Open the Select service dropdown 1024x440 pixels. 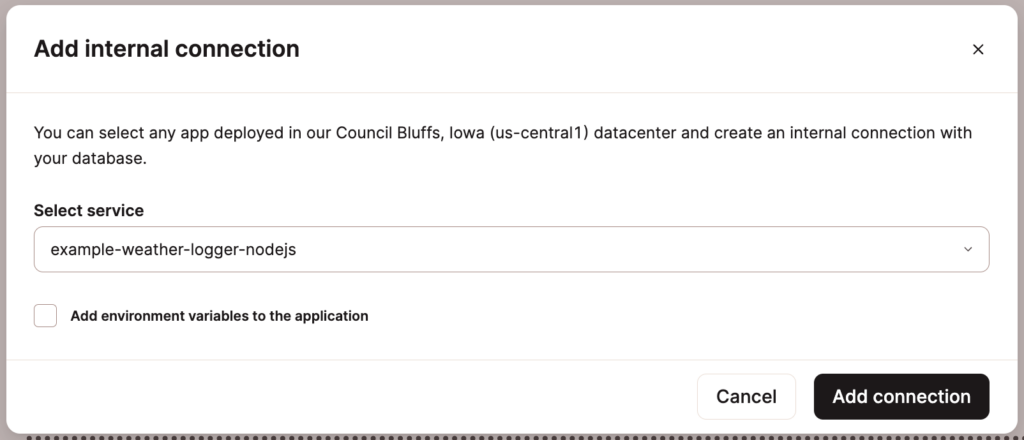click(x=511, y=250)
